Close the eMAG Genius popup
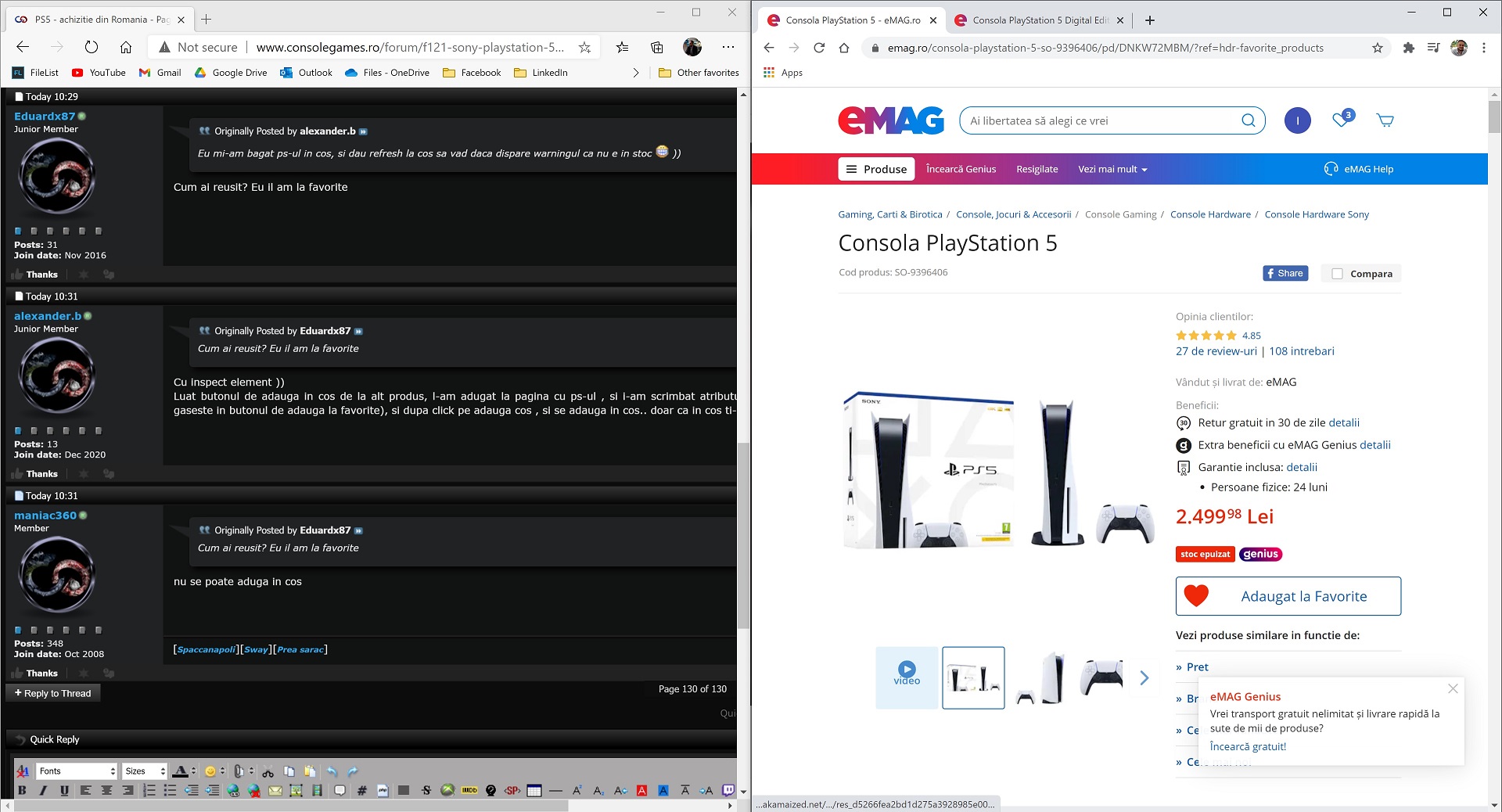 click(1453, 688)
